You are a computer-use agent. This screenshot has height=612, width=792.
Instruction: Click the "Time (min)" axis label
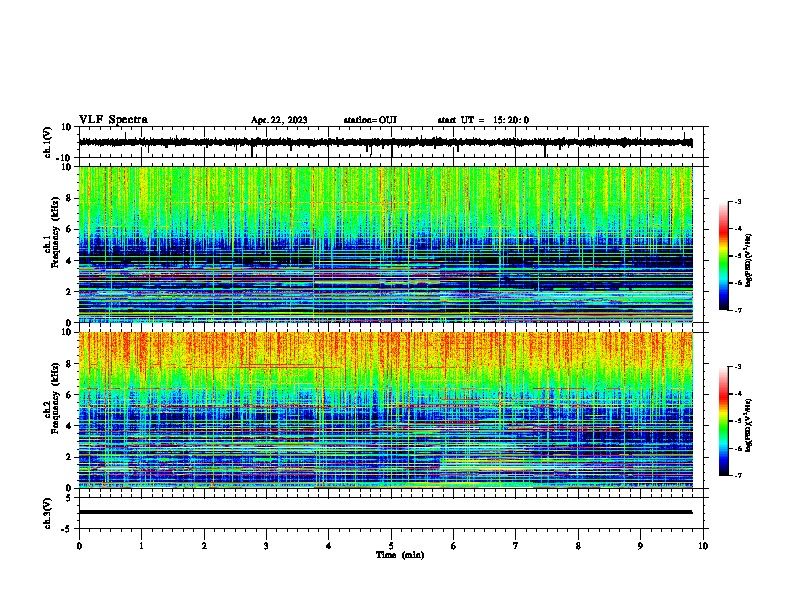(x=400, y=555)
